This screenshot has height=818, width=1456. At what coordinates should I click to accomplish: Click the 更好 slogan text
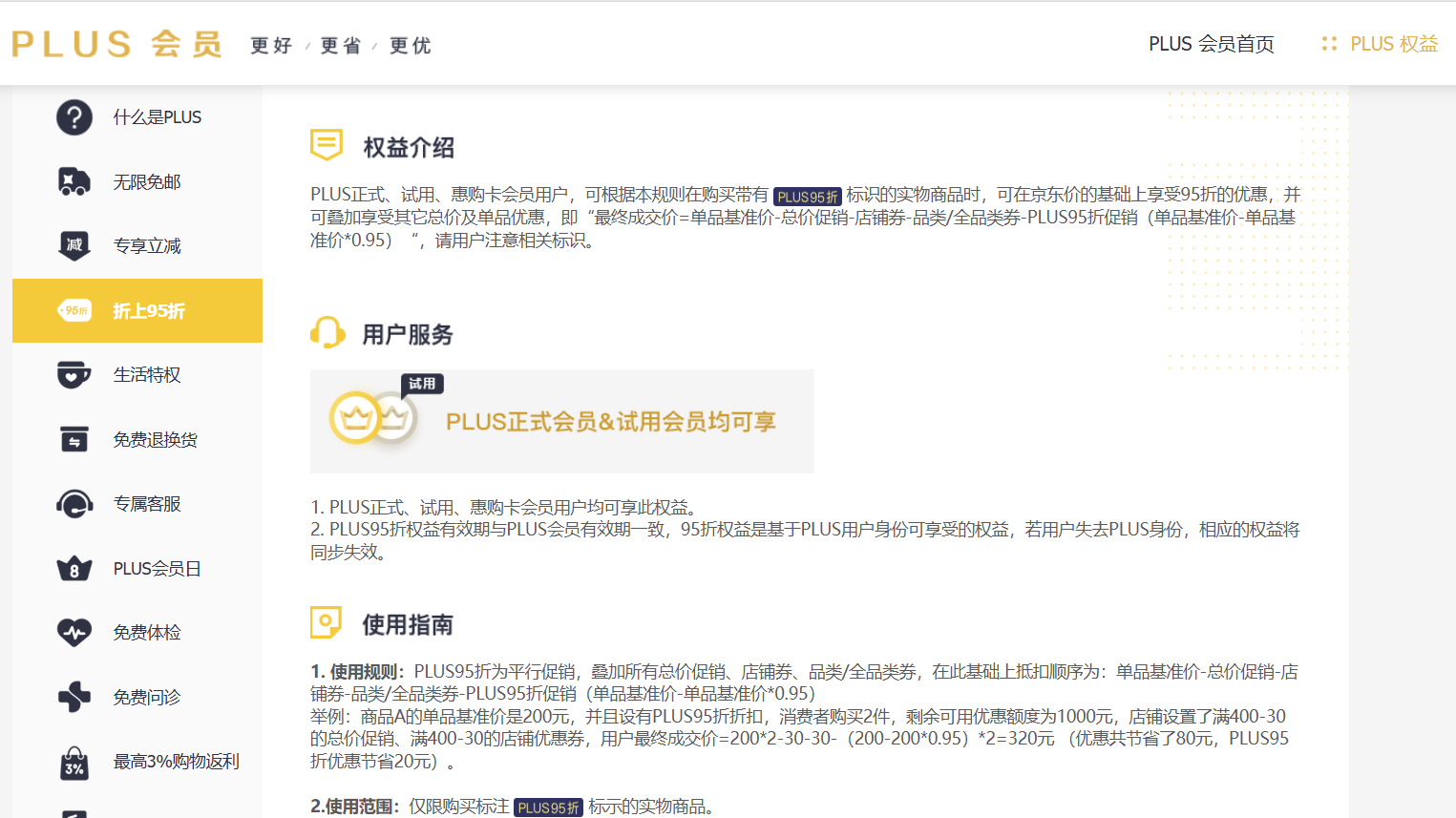(x=271, y=46)
